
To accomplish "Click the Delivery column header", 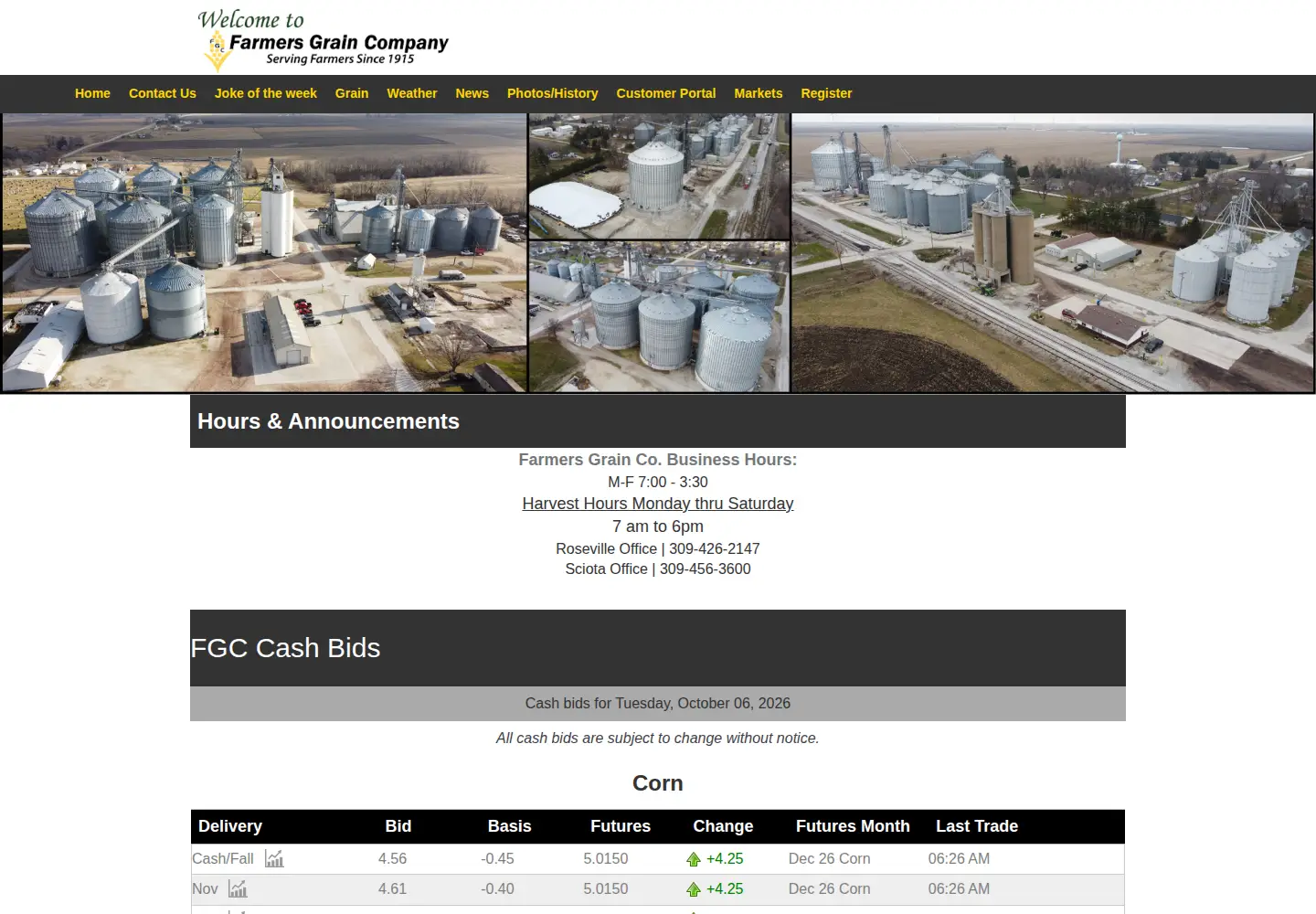I will point(230,826).
